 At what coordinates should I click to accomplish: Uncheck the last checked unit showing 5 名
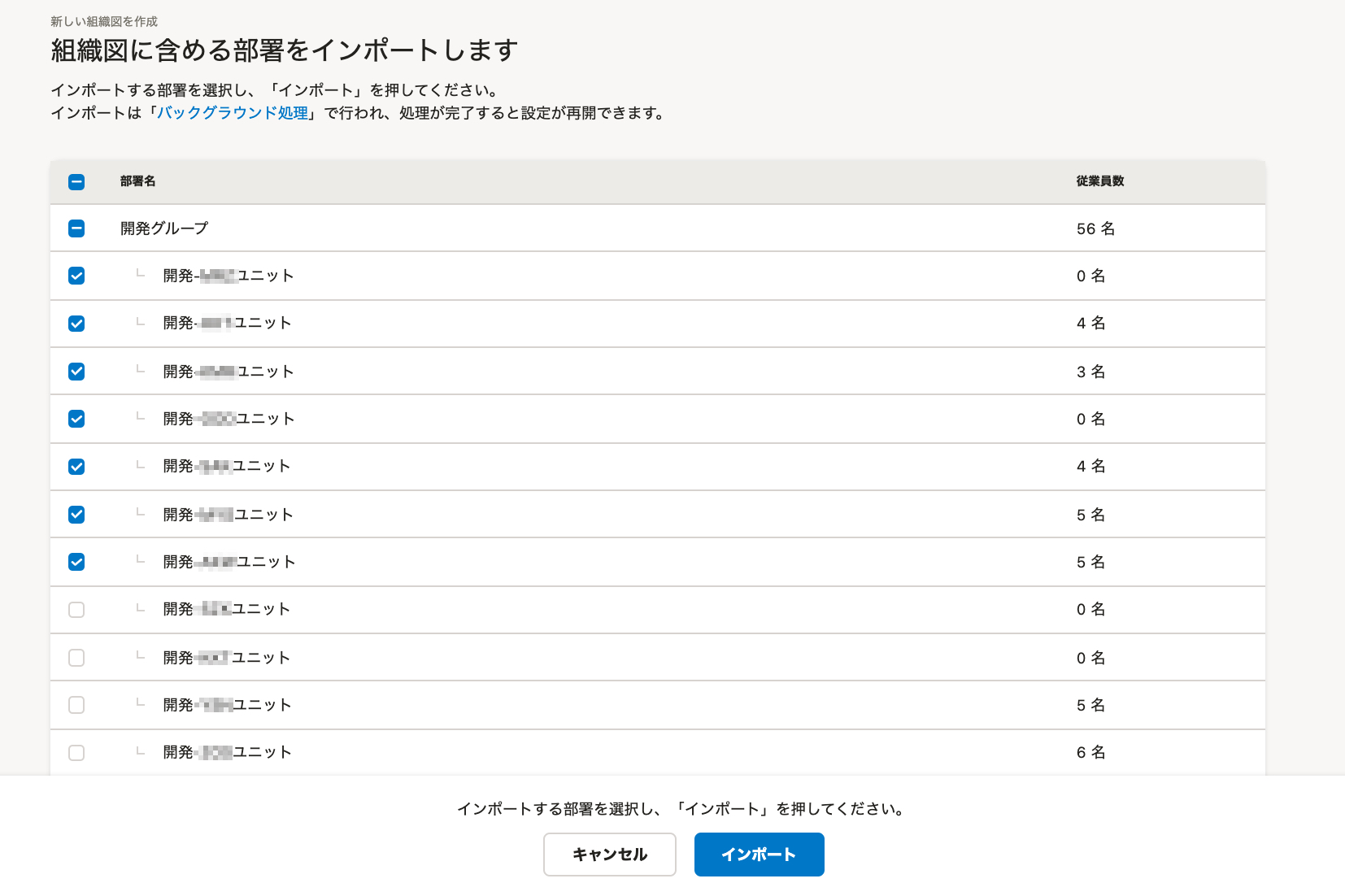[76, 562]
